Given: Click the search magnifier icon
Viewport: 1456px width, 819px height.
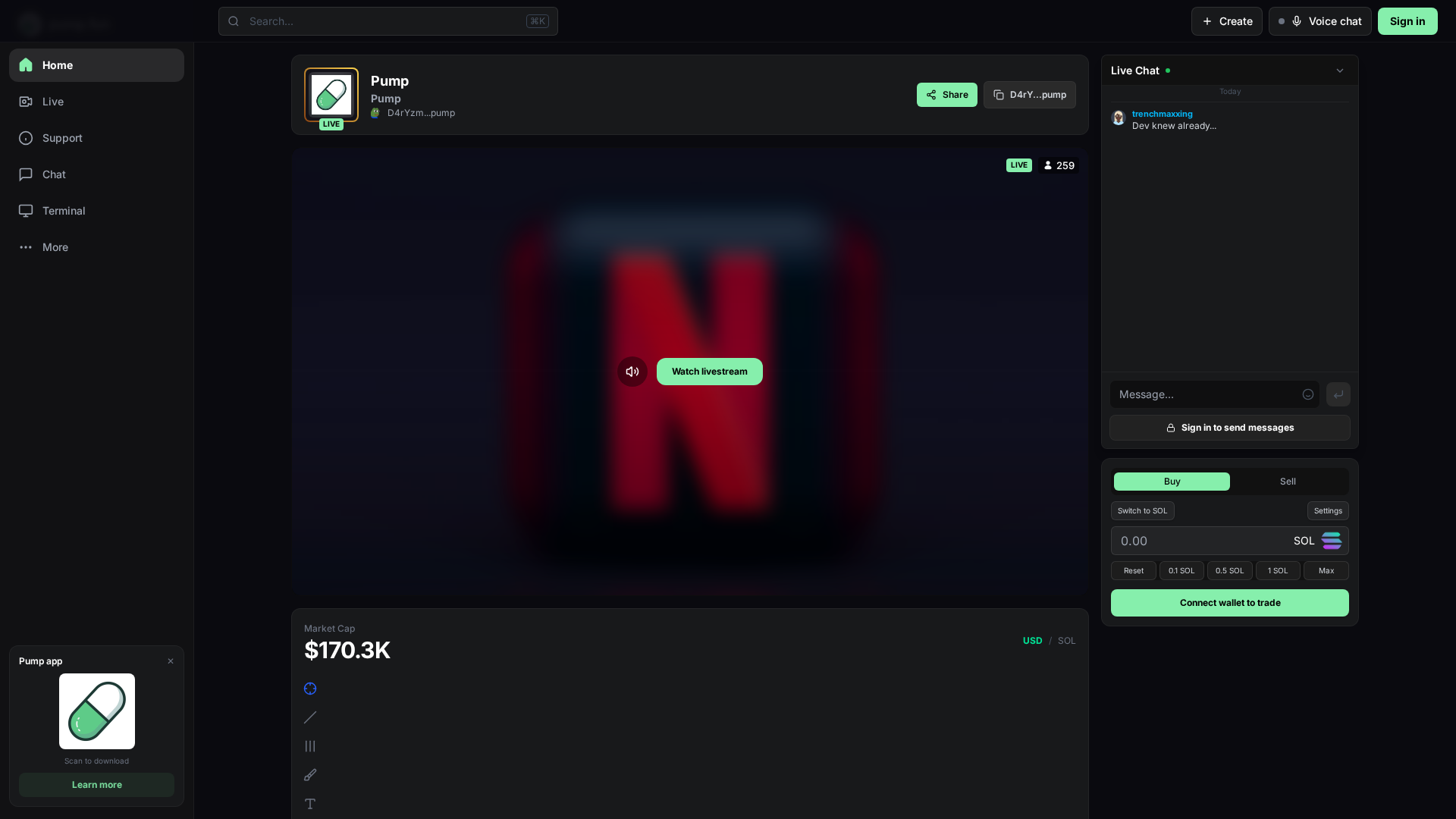Looking at the screenshot, I should [x=234, y=21].
